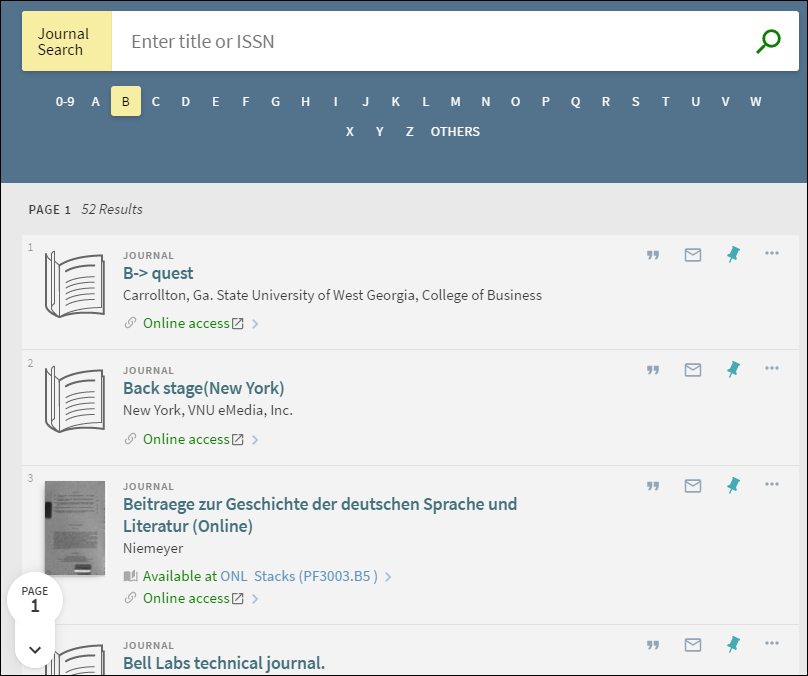
Task: Open more actions for Back stage(New York)
Action: [x=771, y=369]
